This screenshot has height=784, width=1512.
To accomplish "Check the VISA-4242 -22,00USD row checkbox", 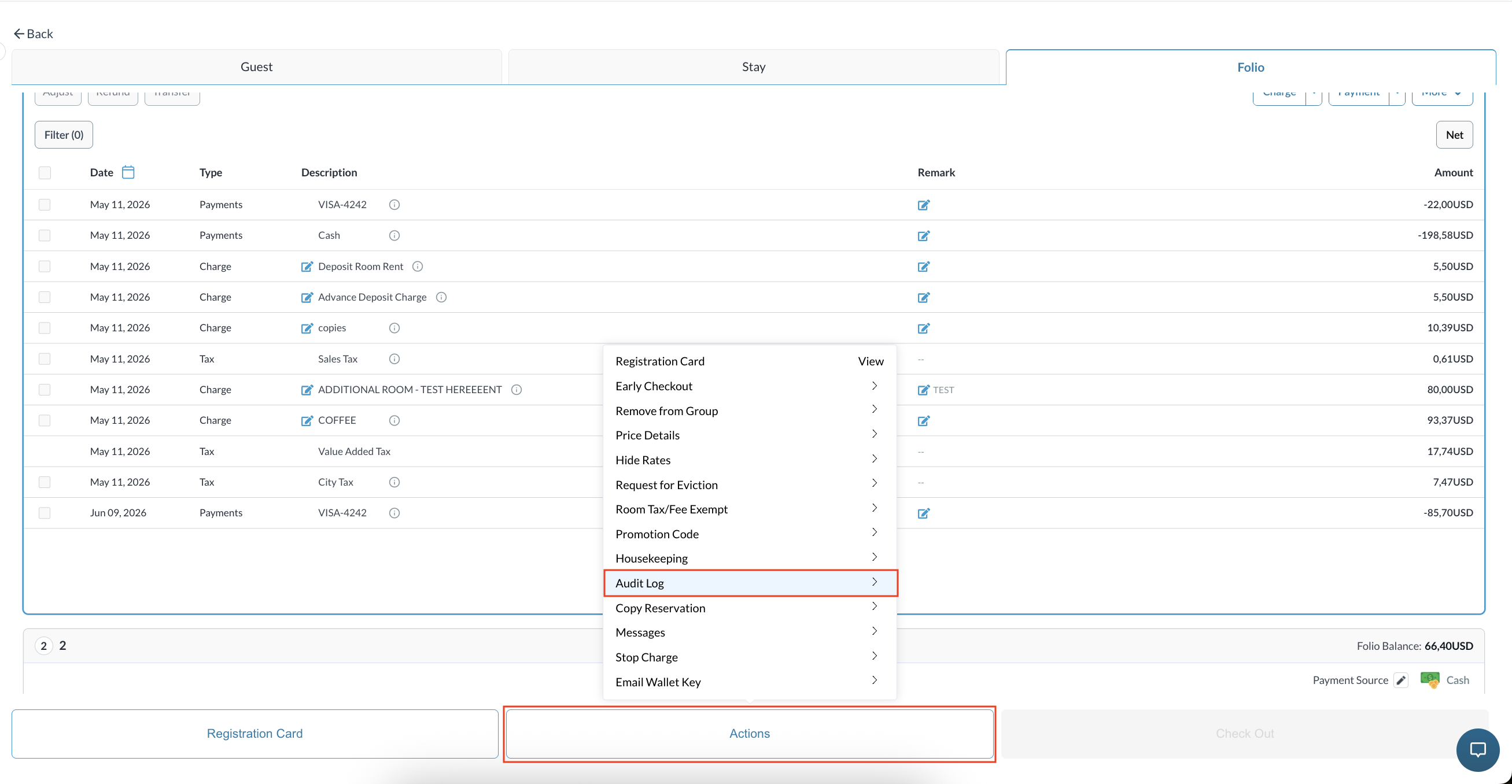I will 45,205.
